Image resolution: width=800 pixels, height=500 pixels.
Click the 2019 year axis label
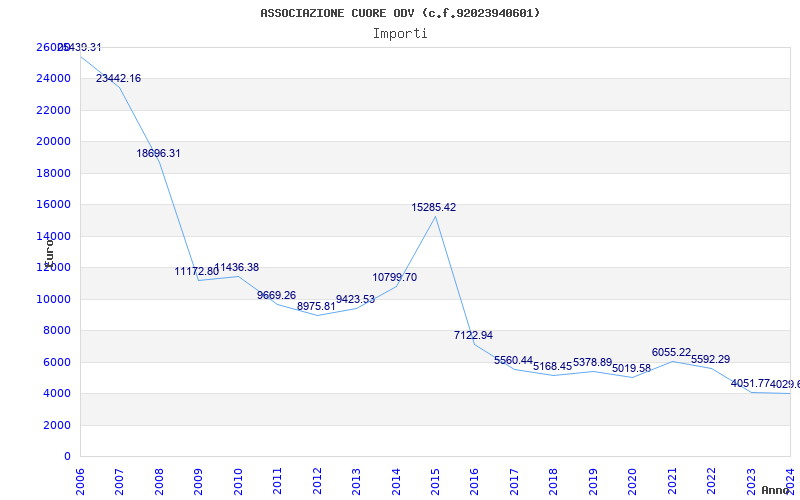point(593,482)
